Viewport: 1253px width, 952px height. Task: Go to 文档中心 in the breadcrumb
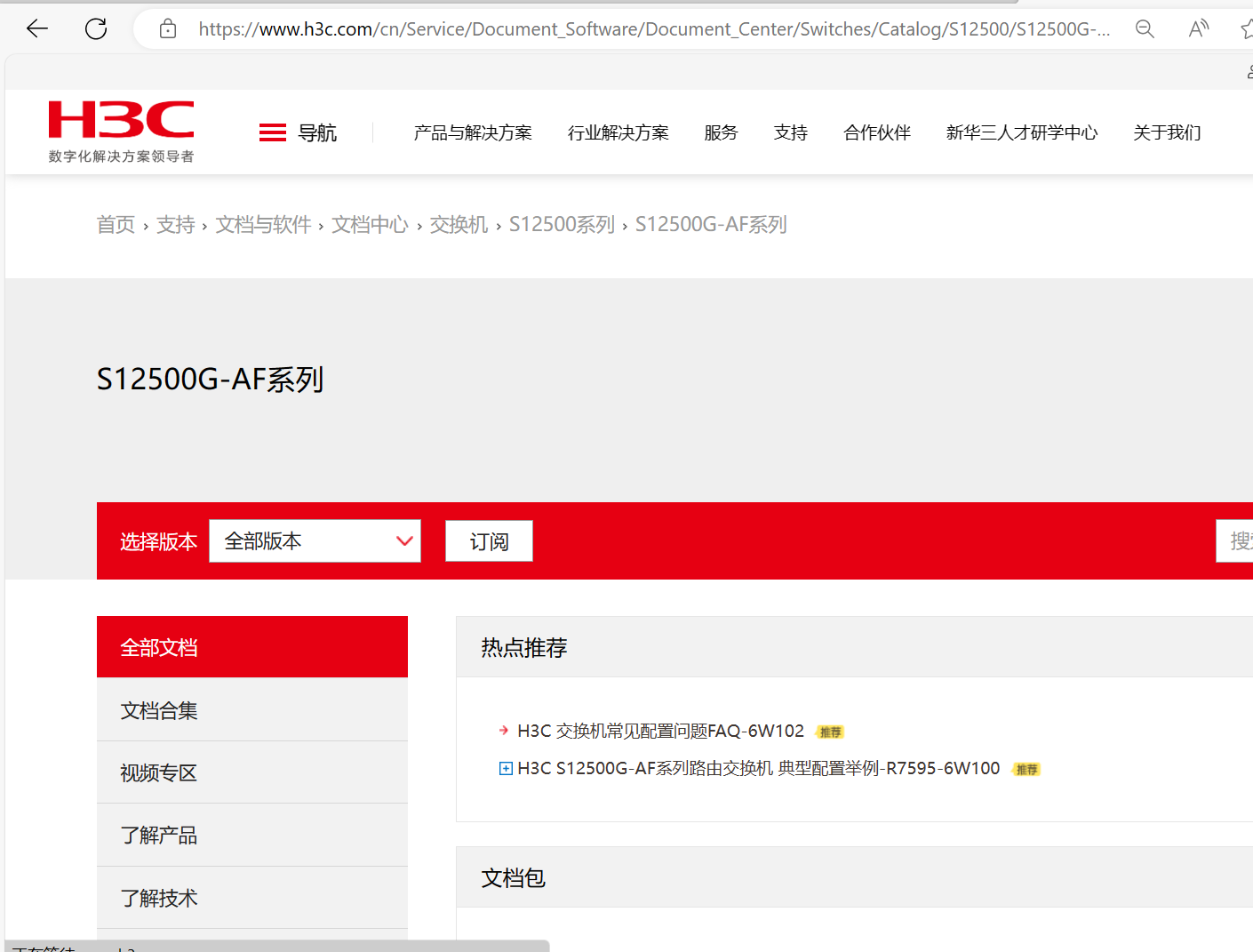[370, 224]
